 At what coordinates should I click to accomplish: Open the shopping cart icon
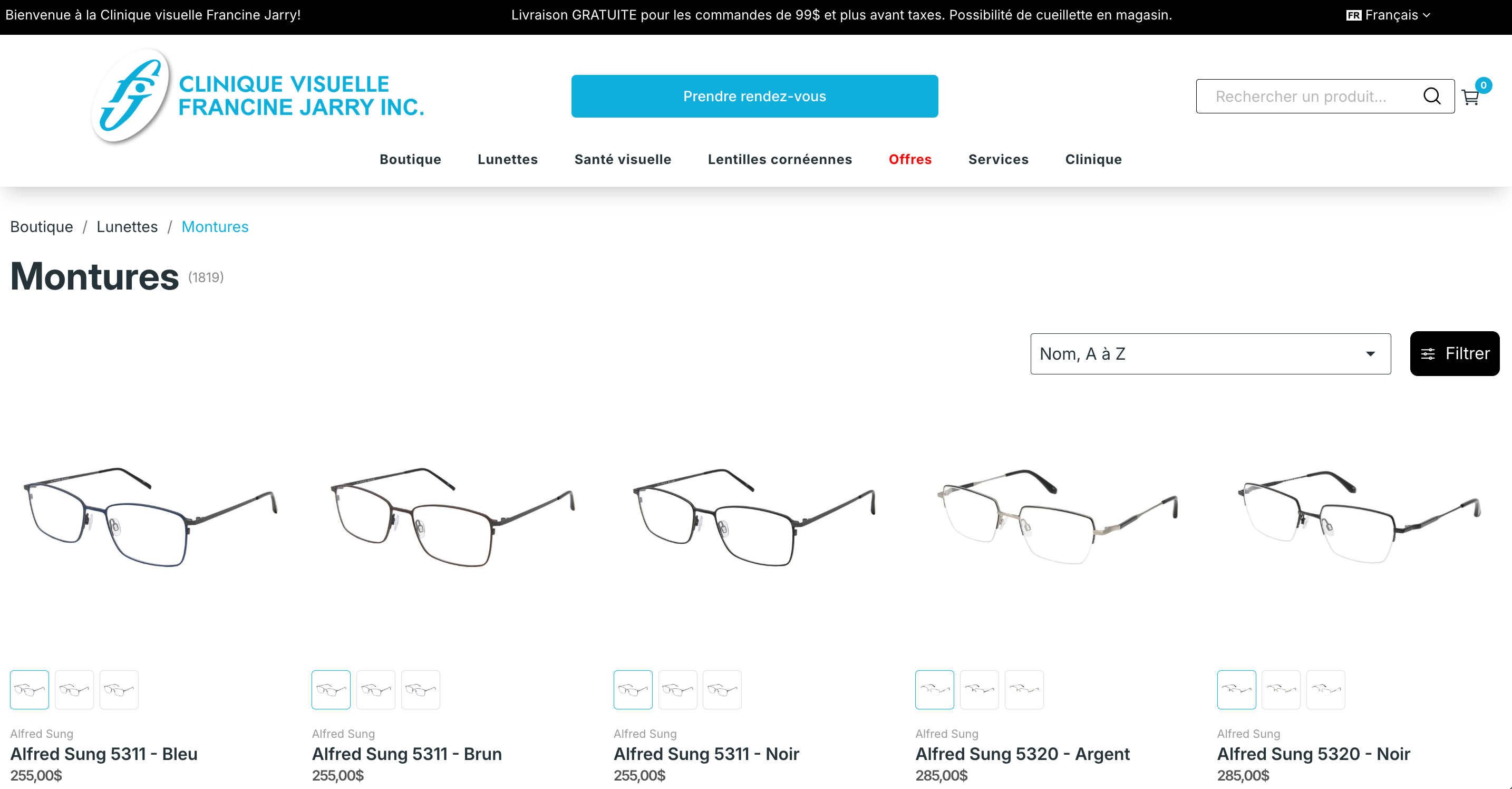[x=1470, y=97]
